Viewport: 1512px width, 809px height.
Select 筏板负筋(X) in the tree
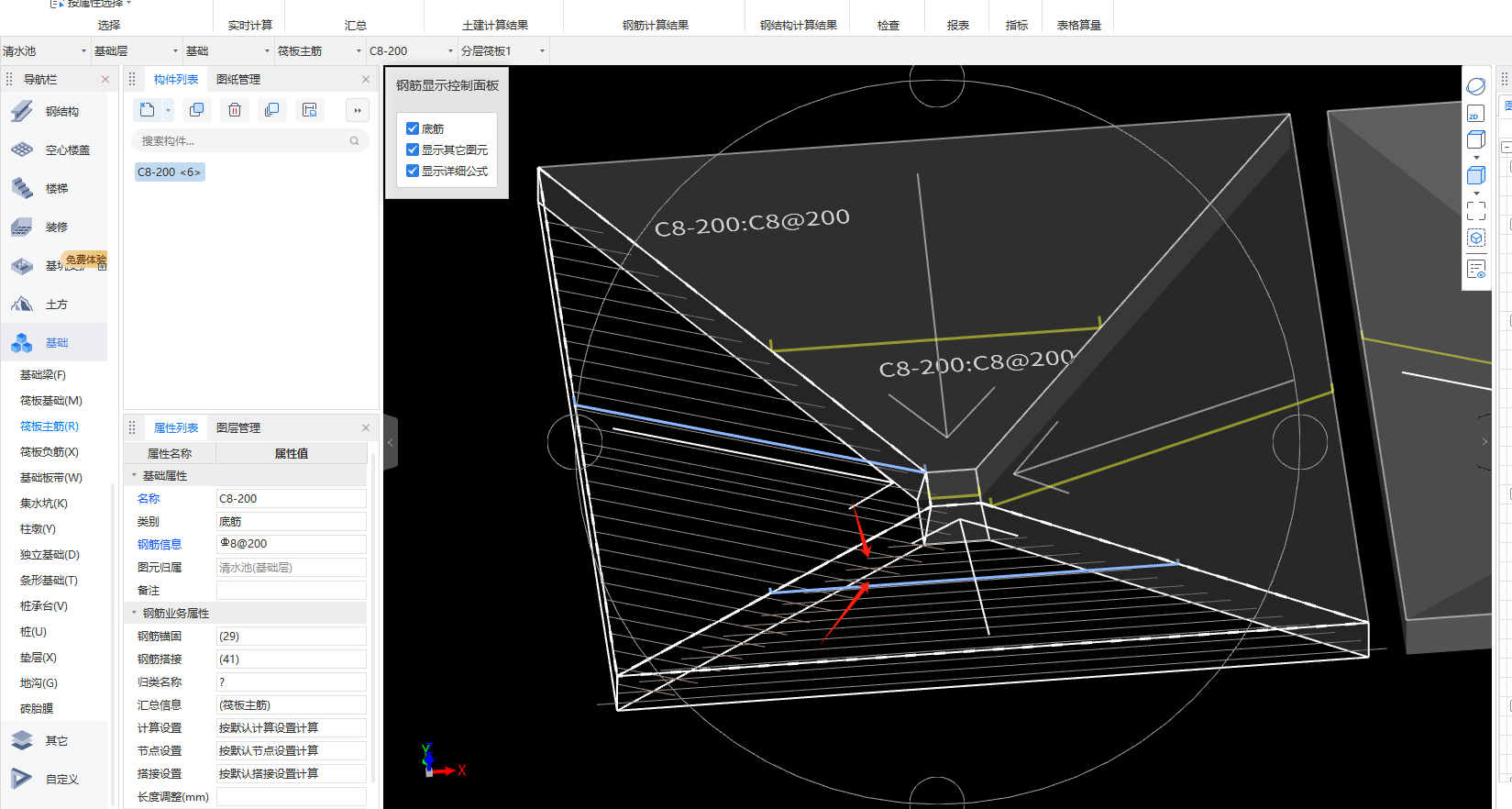click(x=50, y=452)
